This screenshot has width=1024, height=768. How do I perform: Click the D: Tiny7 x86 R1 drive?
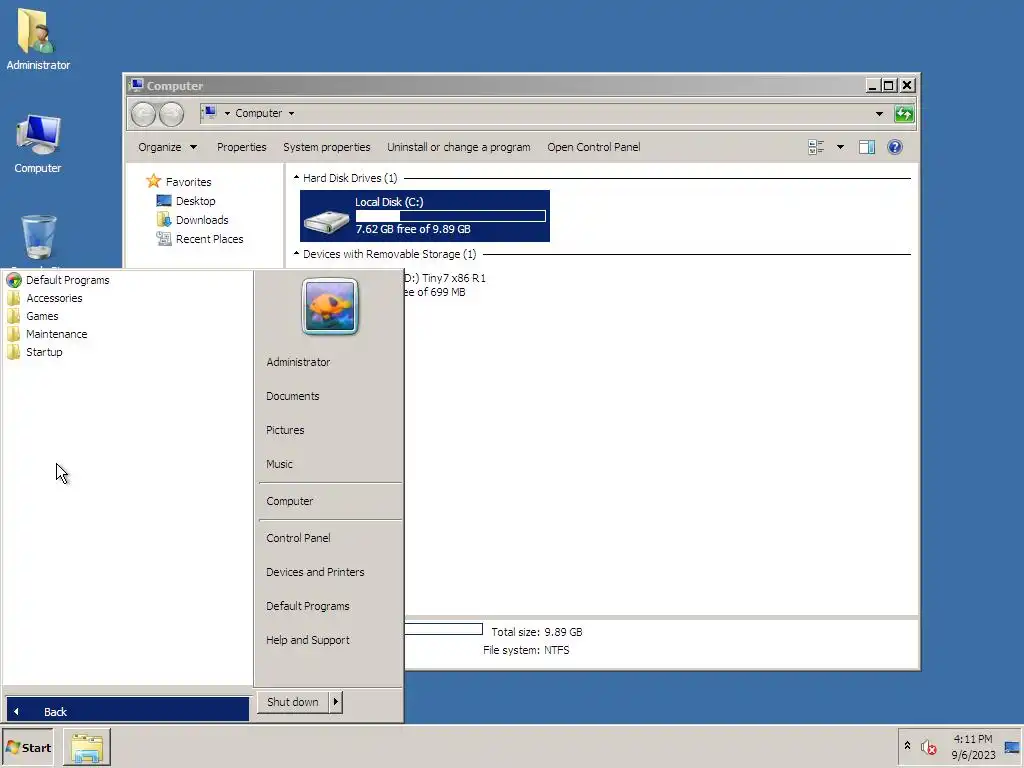click(444, 285)
